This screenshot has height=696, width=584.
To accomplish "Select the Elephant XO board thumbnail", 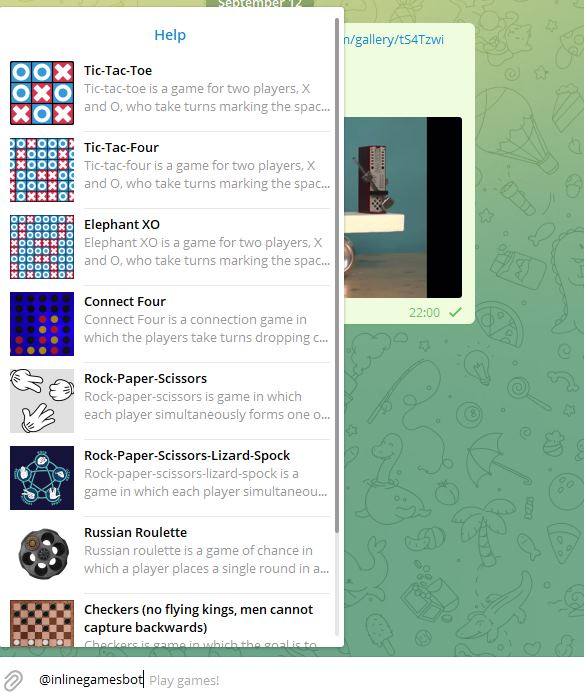I will pos(42,247).
